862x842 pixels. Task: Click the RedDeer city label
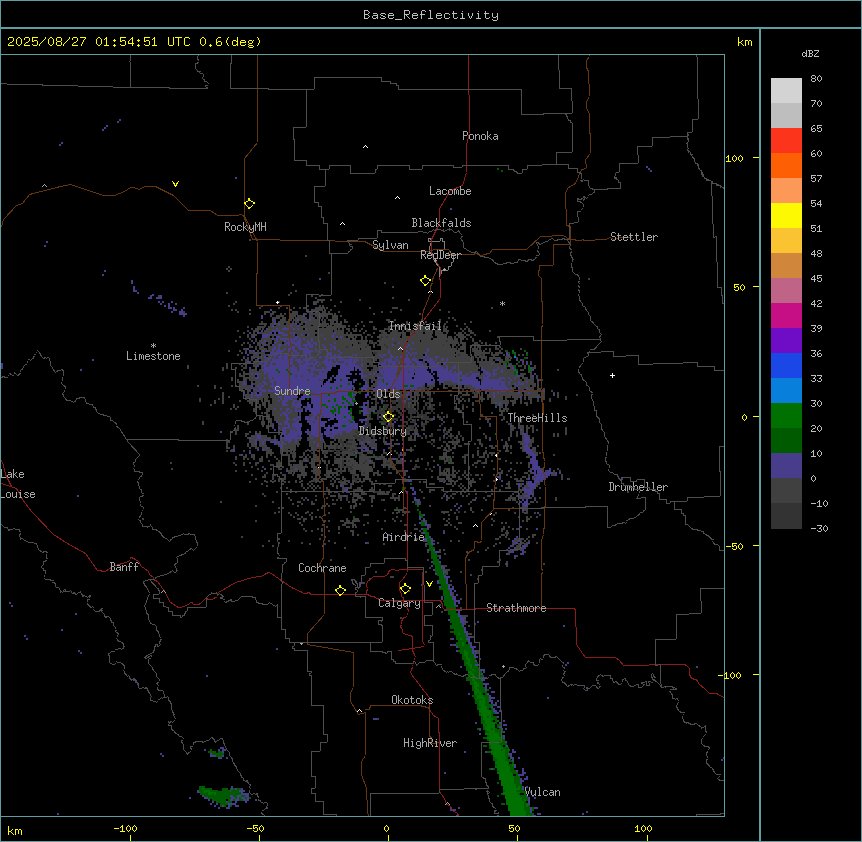440,255
